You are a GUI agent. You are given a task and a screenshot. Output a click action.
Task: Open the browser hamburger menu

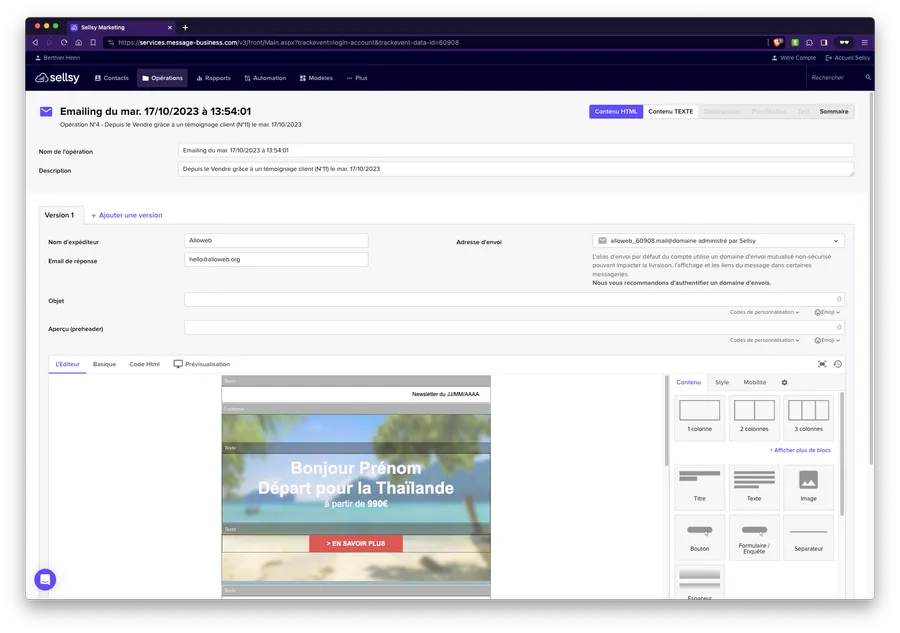click(x=864, y=42)
